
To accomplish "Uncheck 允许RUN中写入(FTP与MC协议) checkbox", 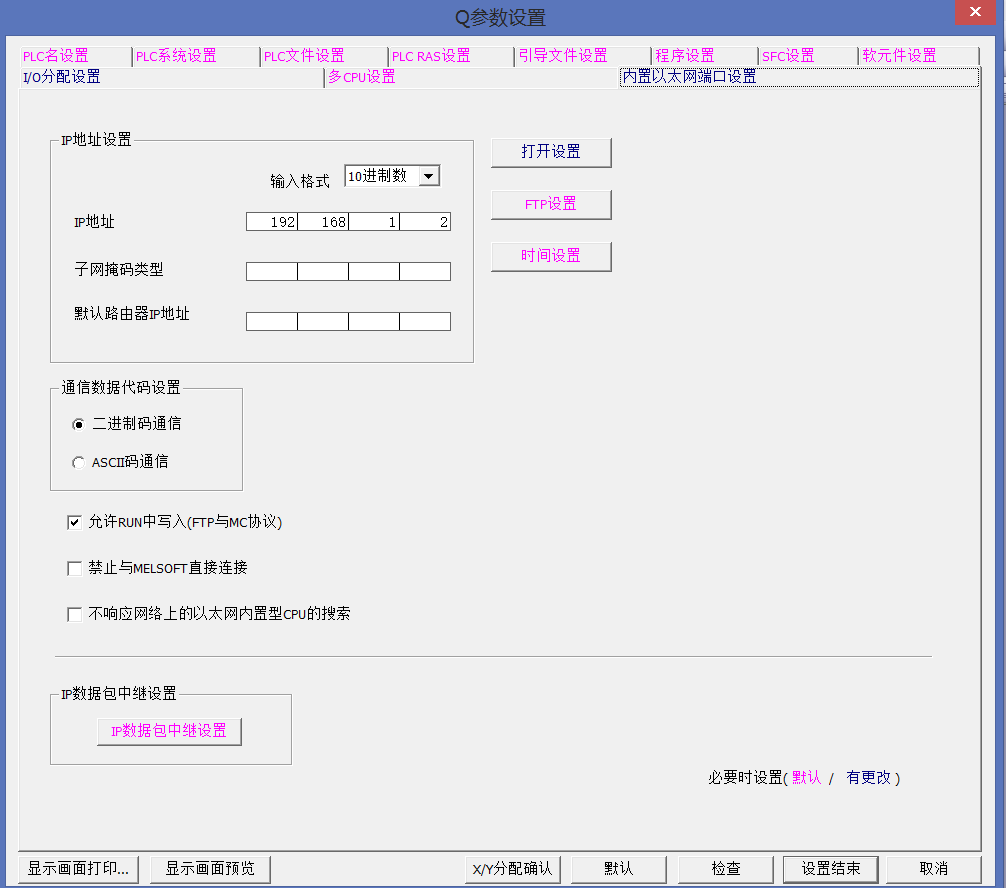I will [74, 522].
